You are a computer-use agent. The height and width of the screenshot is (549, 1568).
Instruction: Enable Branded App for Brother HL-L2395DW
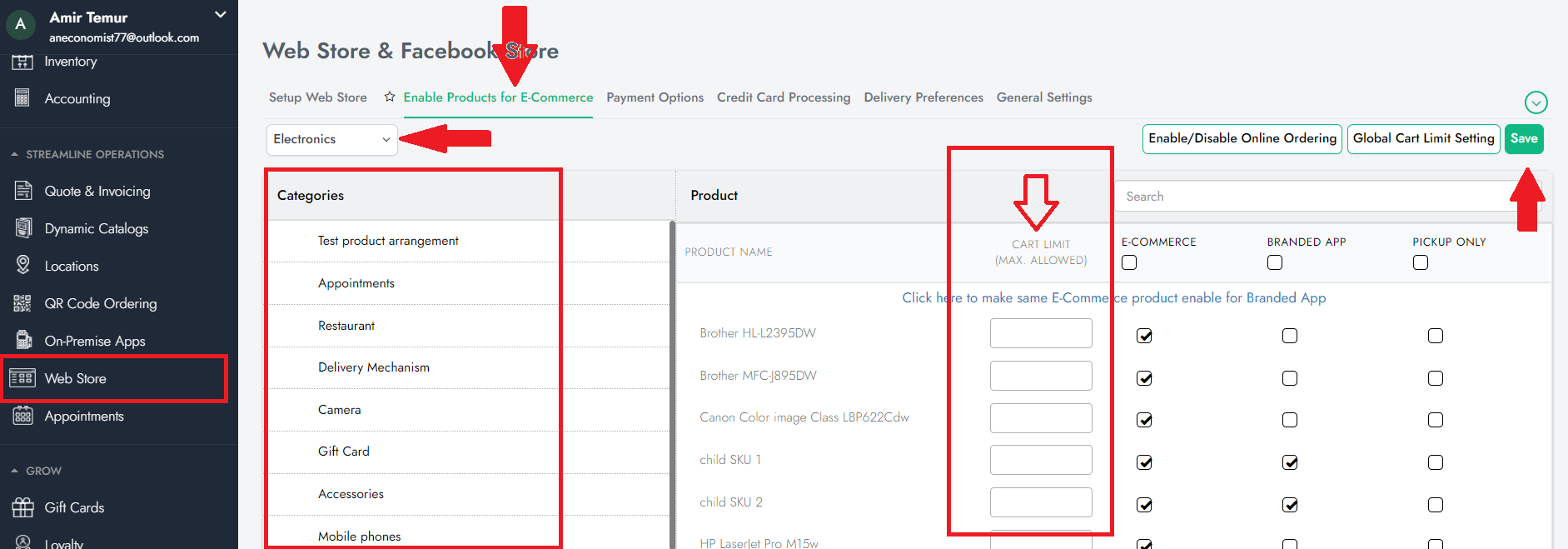click(1290, 336)
